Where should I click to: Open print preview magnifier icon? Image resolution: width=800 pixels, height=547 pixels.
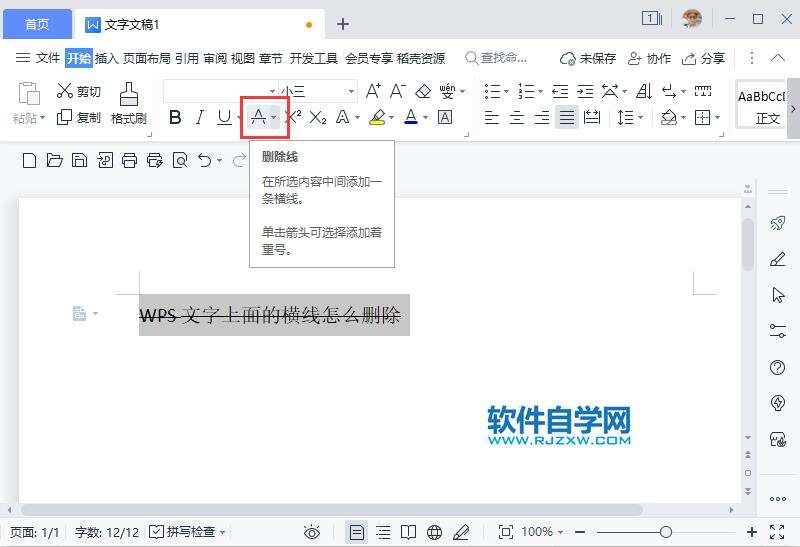pyautogui.click(x=180, y=161)
